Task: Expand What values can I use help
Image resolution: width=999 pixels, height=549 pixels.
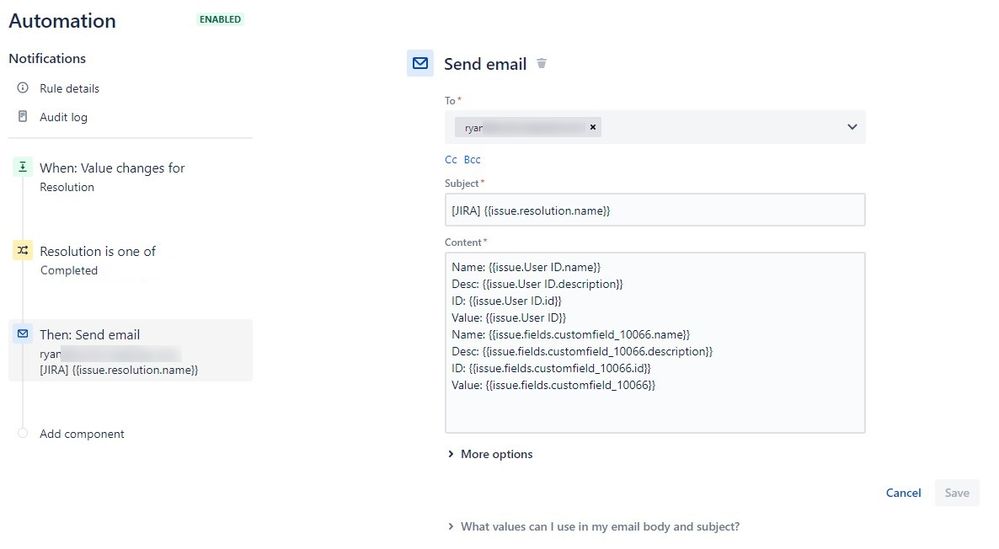Action: tap(593, 527)
